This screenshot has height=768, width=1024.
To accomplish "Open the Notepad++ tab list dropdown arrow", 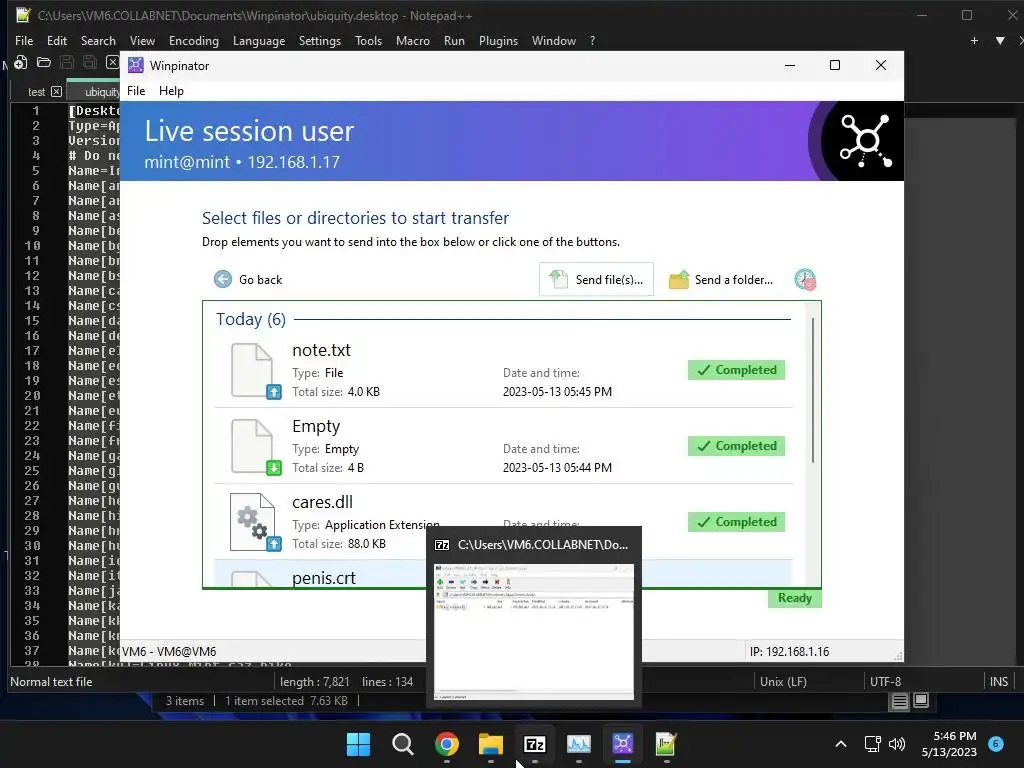I will (1000, 40).
